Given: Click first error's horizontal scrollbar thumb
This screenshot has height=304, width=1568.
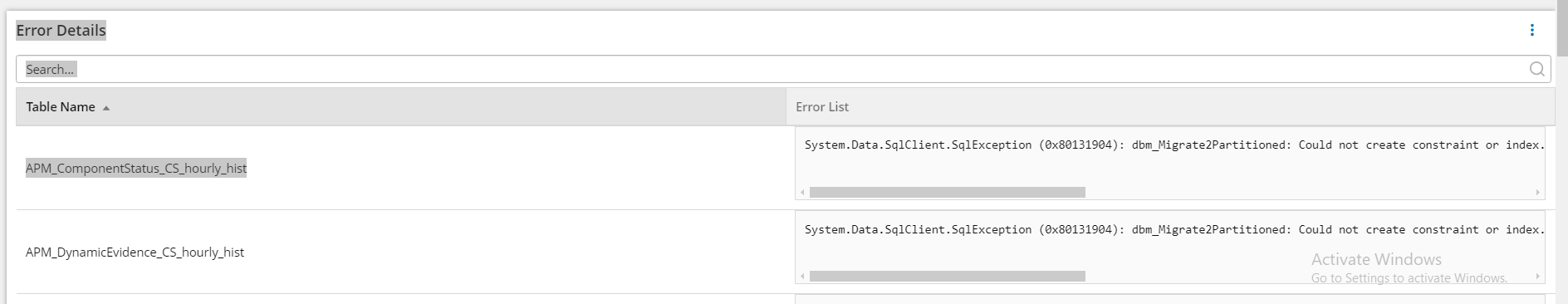Looking at the screenshot, I should (947, 192).
